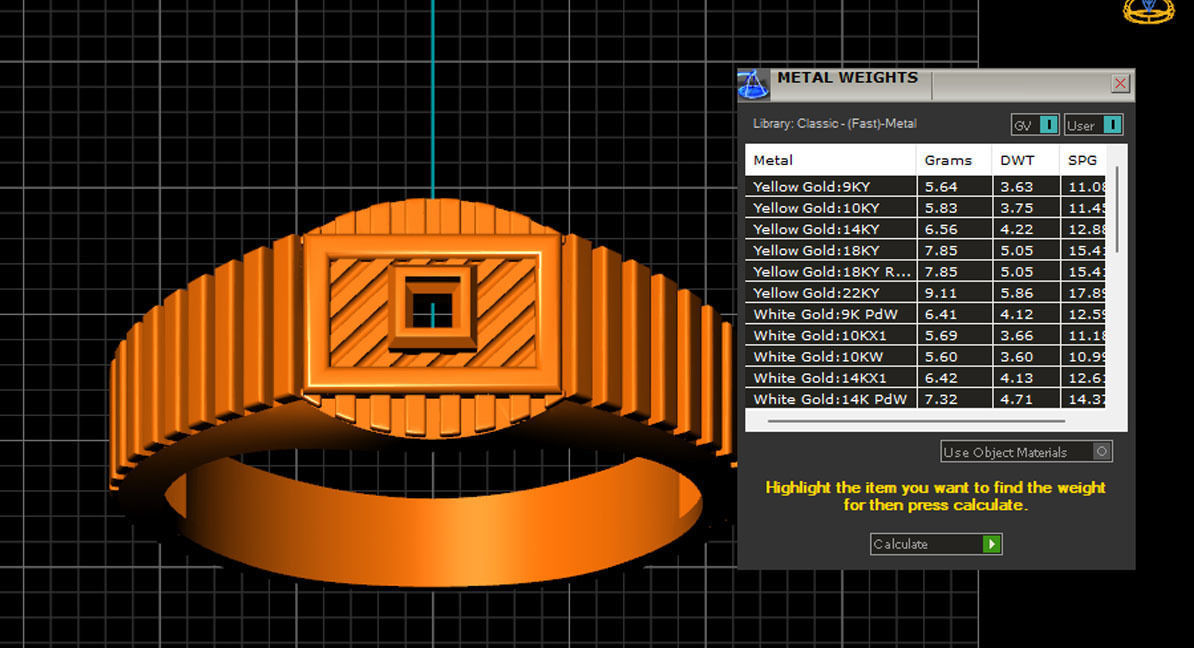Screen dimensions: 1194x648
Task: Toggle the GV library switch
Action: 1048,125
